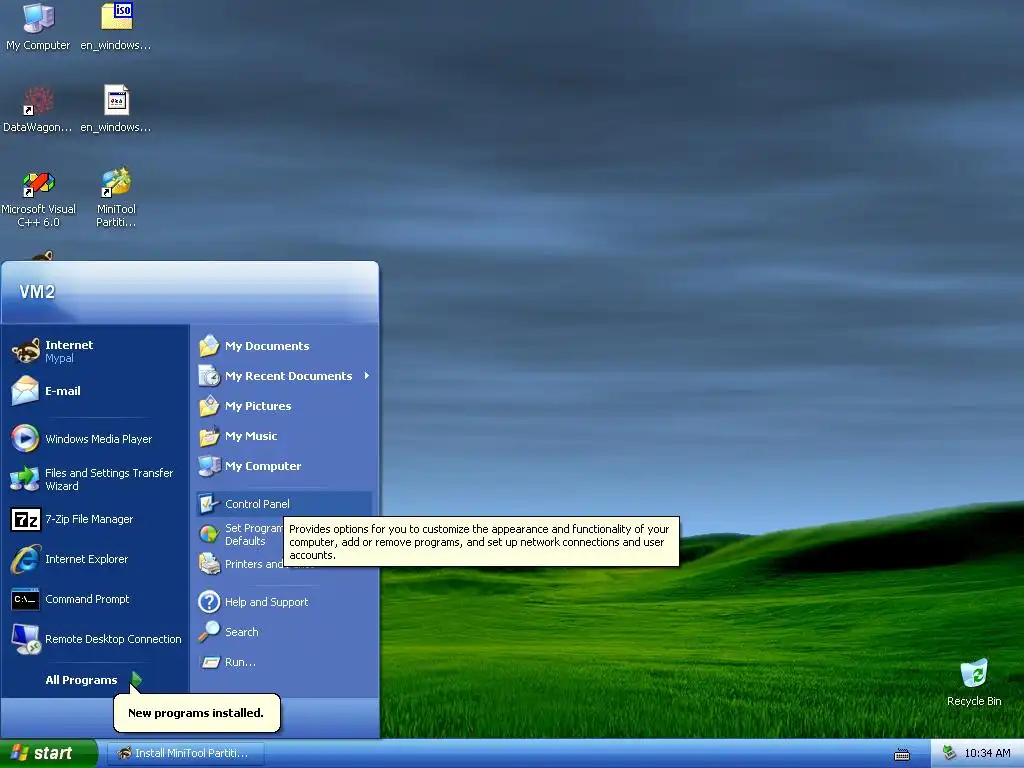Expand All Programs list
The width and height of the screenshot is (1024, 768).
(93, 680)
